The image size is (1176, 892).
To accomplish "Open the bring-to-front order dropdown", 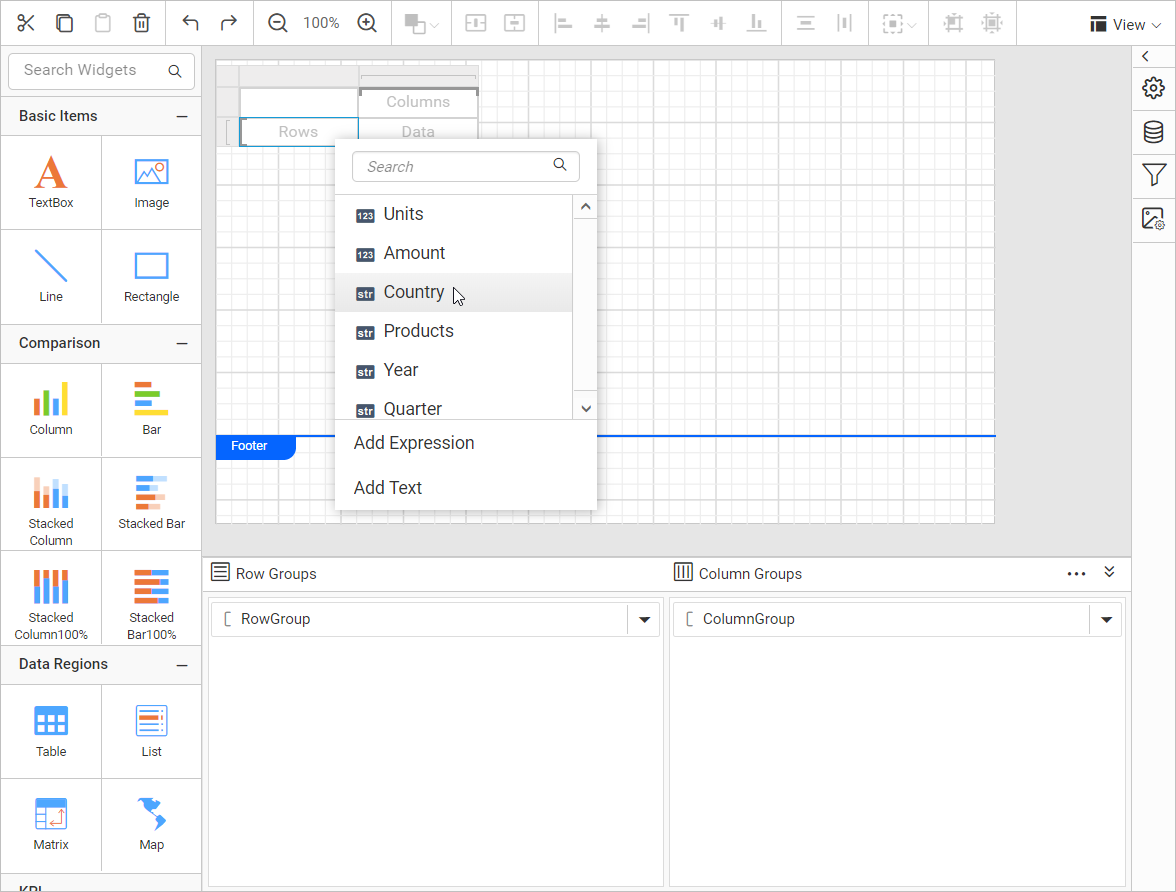I will [421, 24].
